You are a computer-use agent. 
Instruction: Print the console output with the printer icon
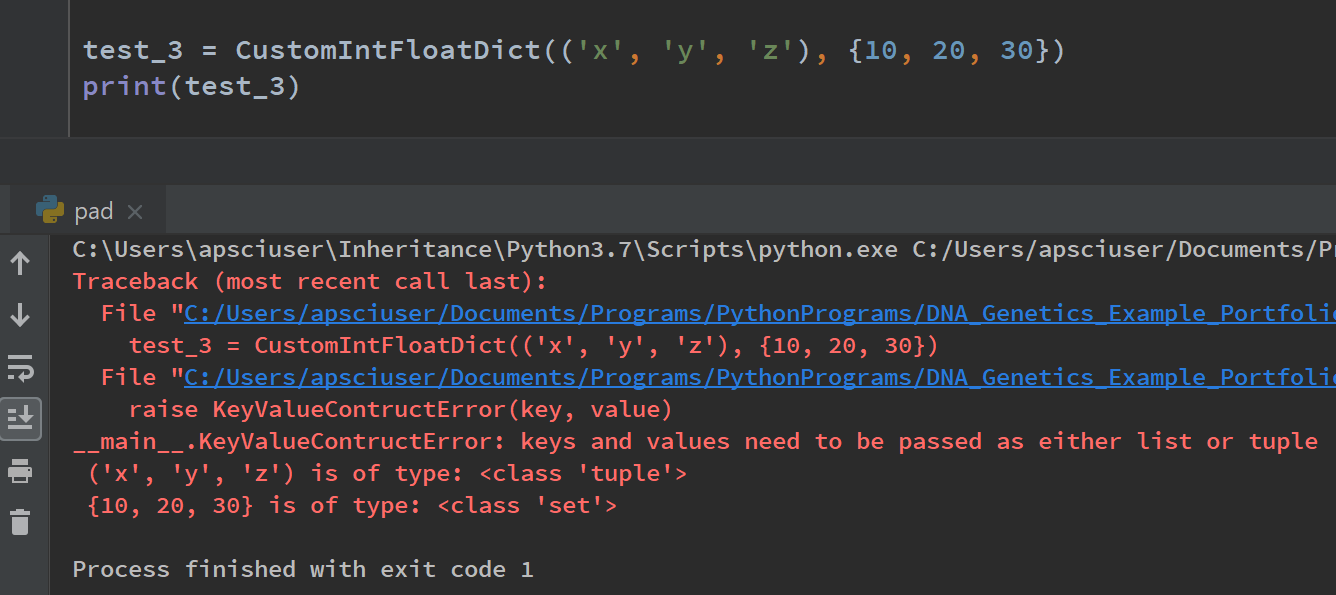coord(20,470)
